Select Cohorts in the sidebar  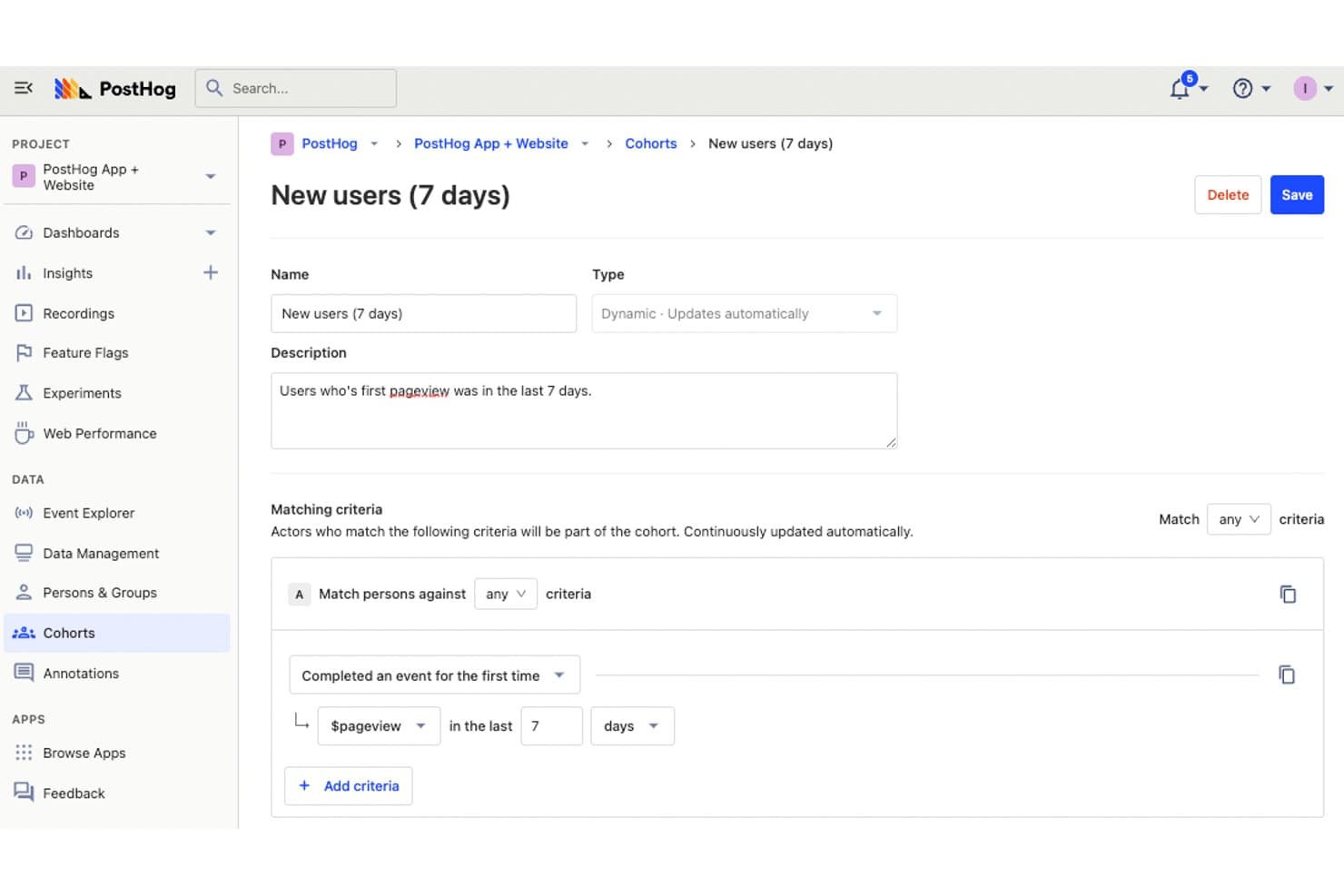click(x=116, y=633)
